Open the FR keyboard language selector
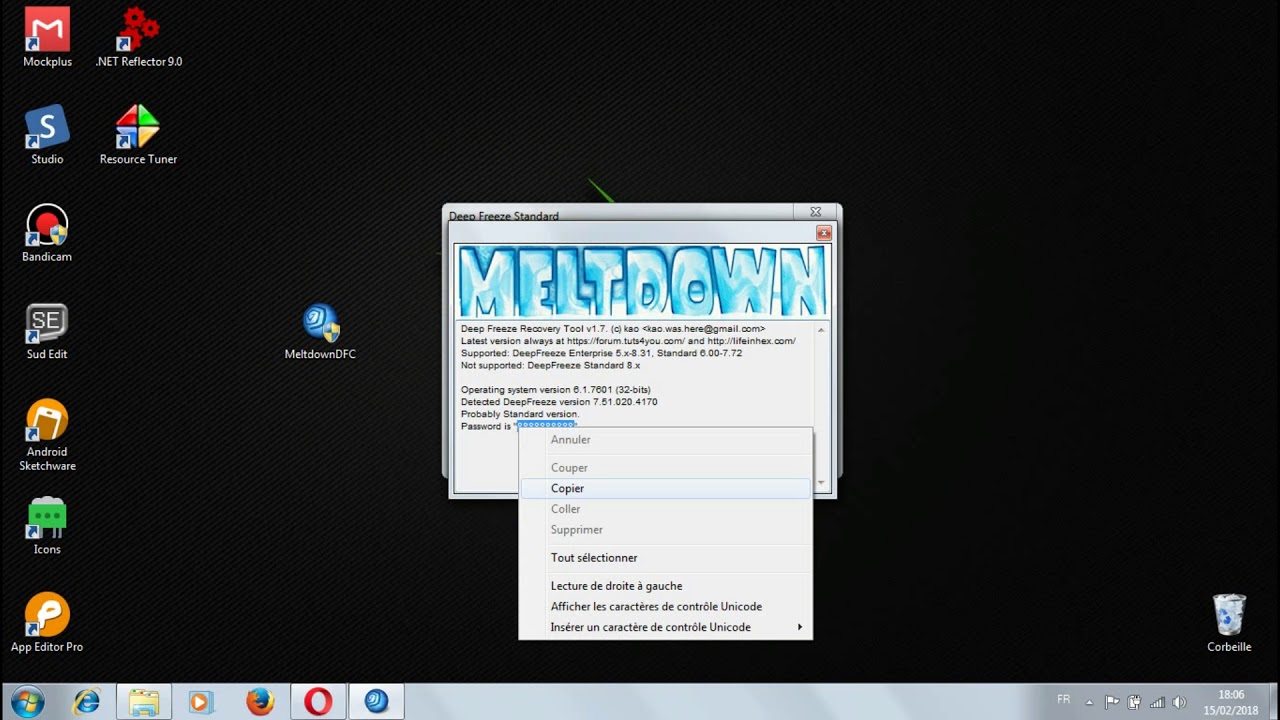 point(1063,699)
